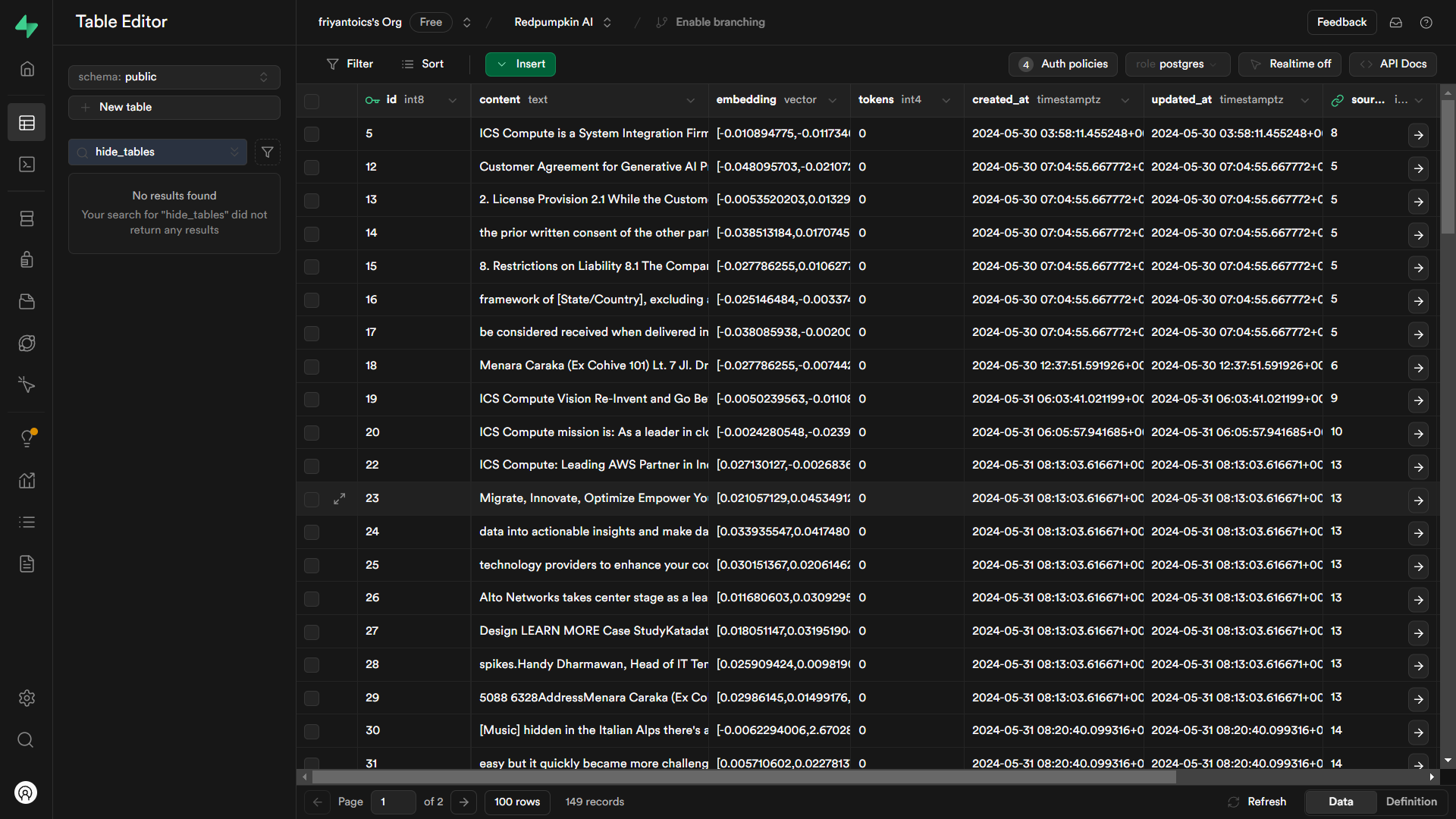Go to next page arrow
Viewport: 1456px width, 819px height.
(x=464, y=802)
